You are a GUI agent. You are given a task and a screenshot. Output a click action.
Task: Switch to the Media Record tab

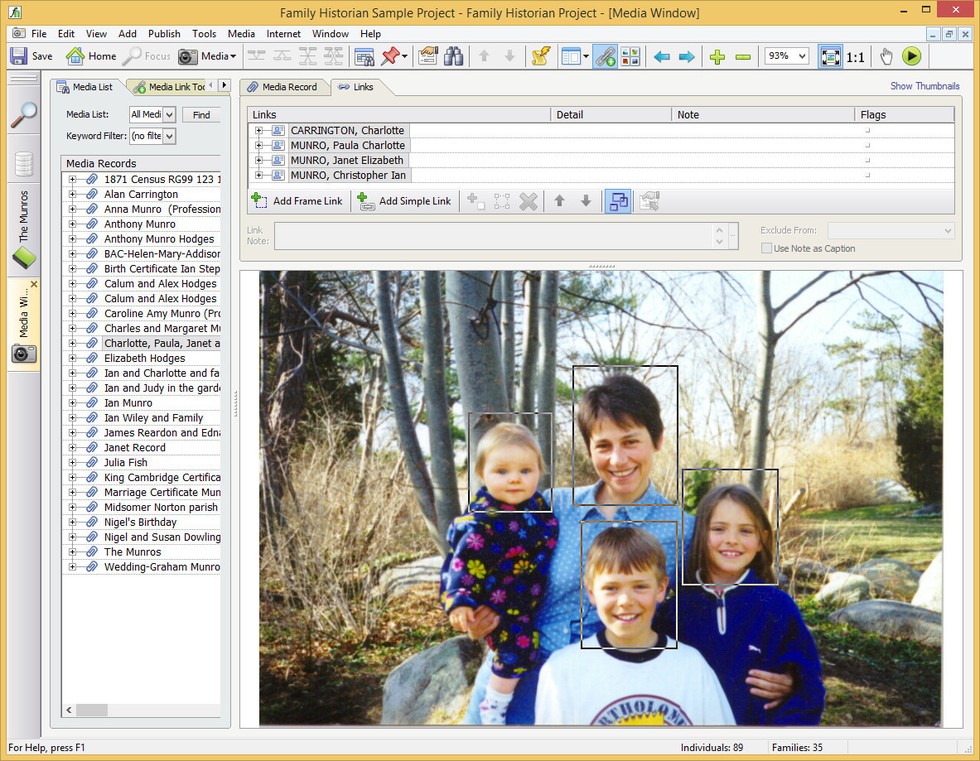point(287,87)
